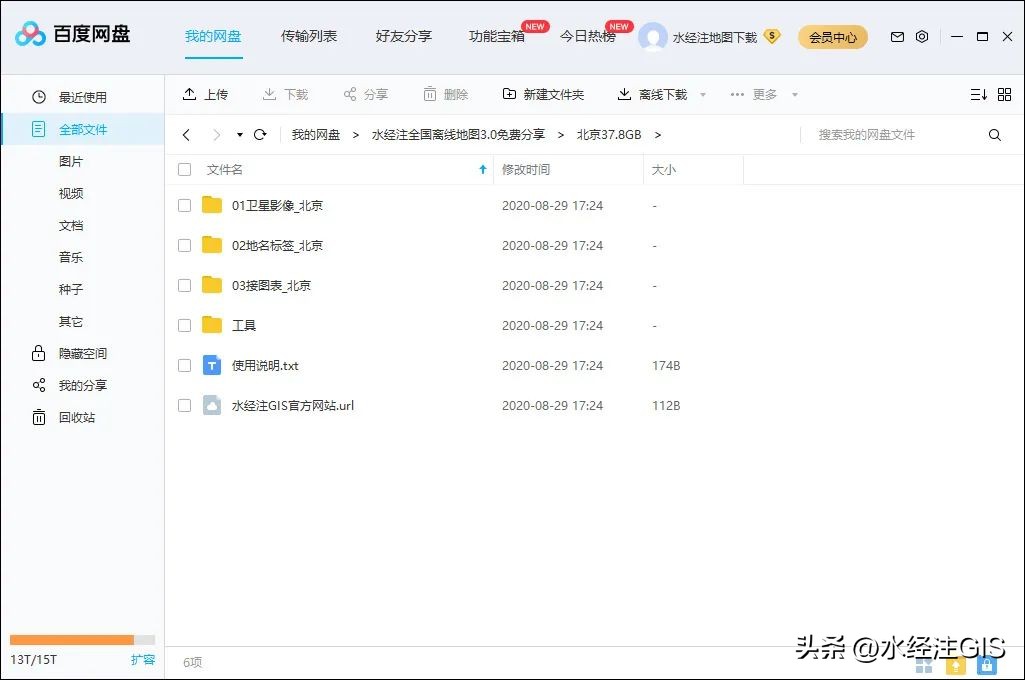
Task: Select the 01卫星影像_北京 folder checkbox
Action: (x=184, y=205)
